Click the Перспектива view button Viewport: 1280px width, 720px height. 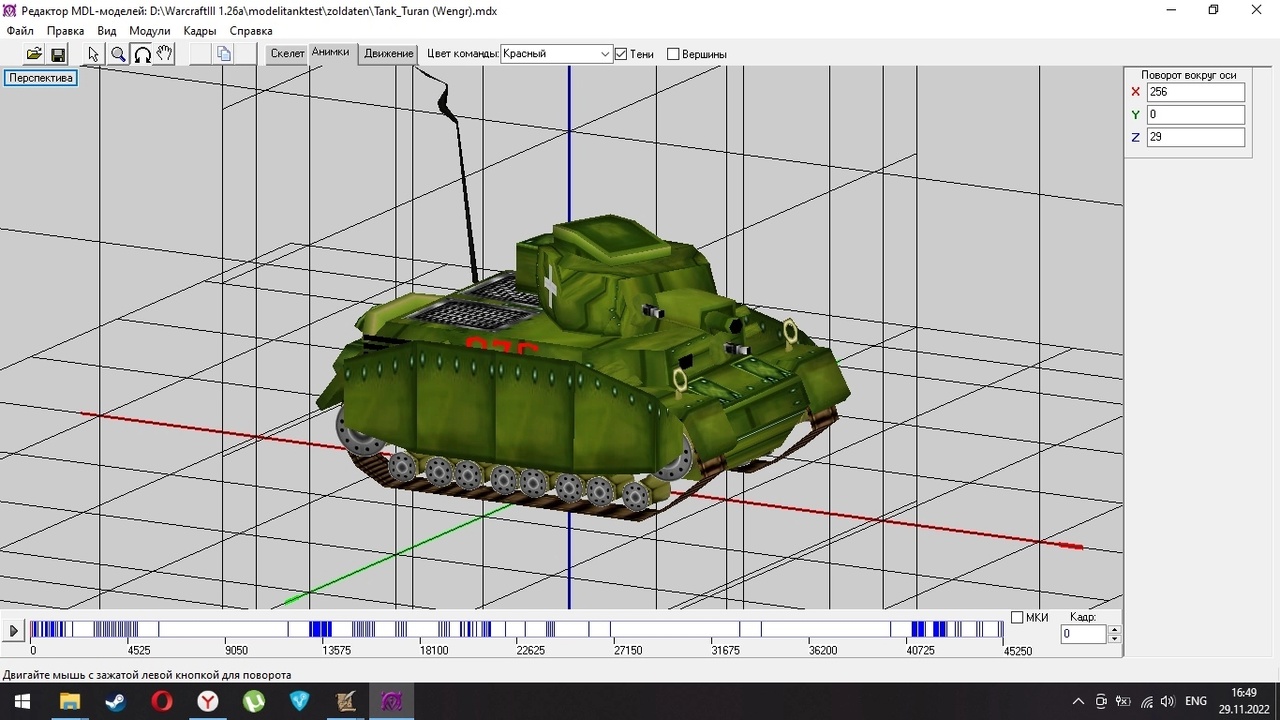pyautogui.click(x=41, y=78)
